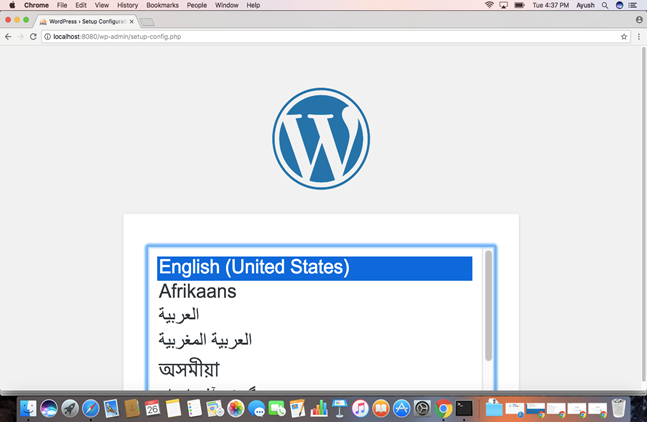Bookmark this page with the star icon
The width and height of the screenshot is (647, 422).
[624, 37]
